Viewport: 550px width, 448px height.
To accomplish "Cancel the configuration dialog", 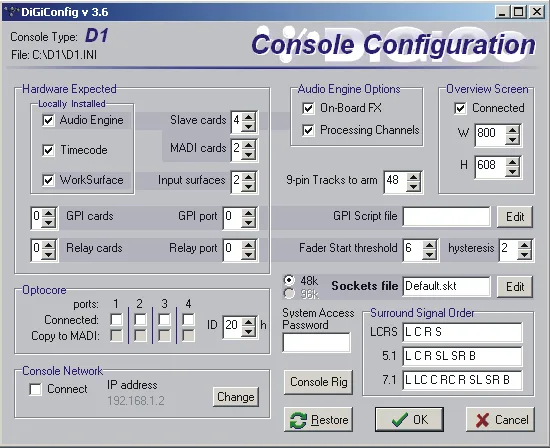I will [x=500, y=420].
